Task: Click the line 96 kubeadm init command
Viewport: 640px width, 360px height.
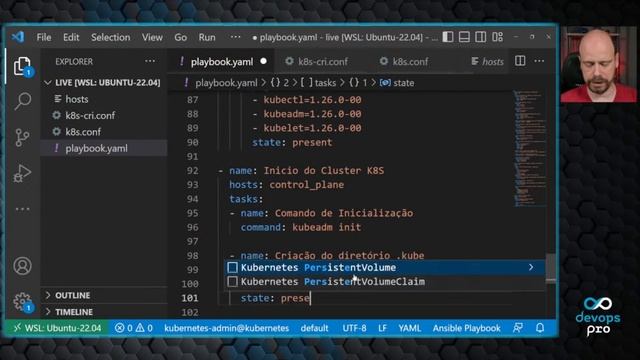Action: coord(301,227)
